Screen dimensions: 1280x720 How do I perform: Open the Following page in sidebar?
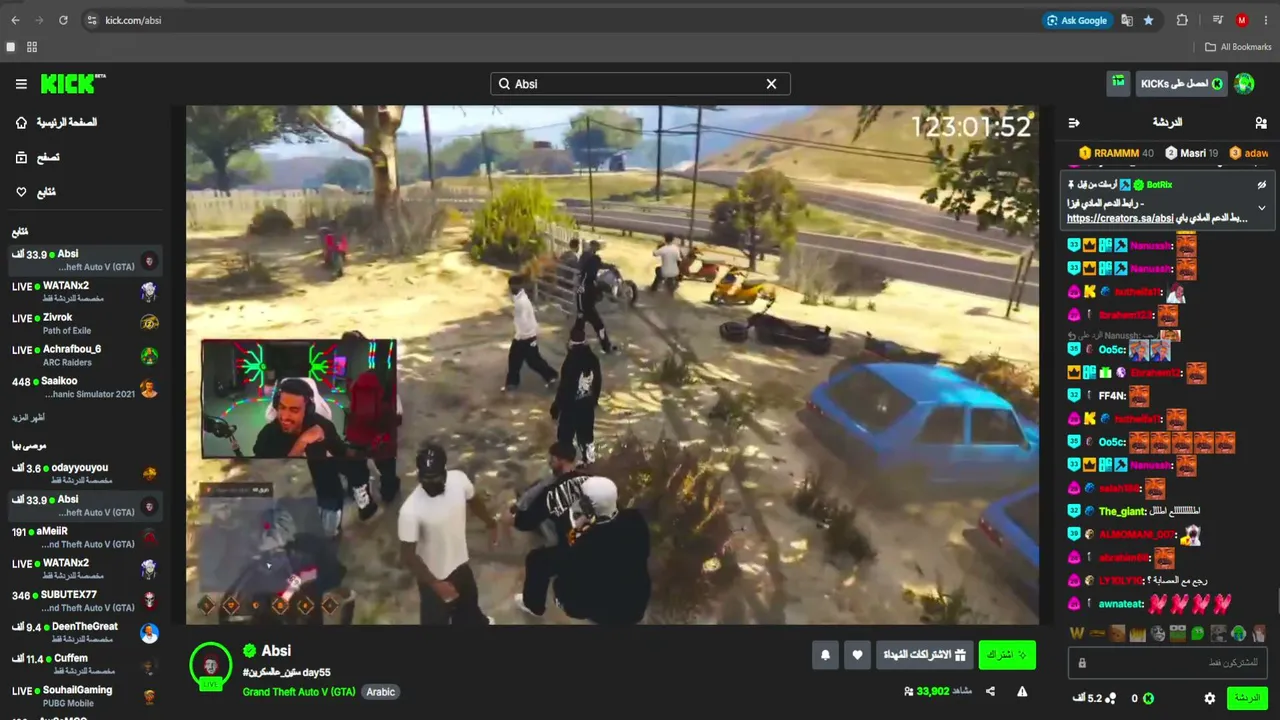36,192
